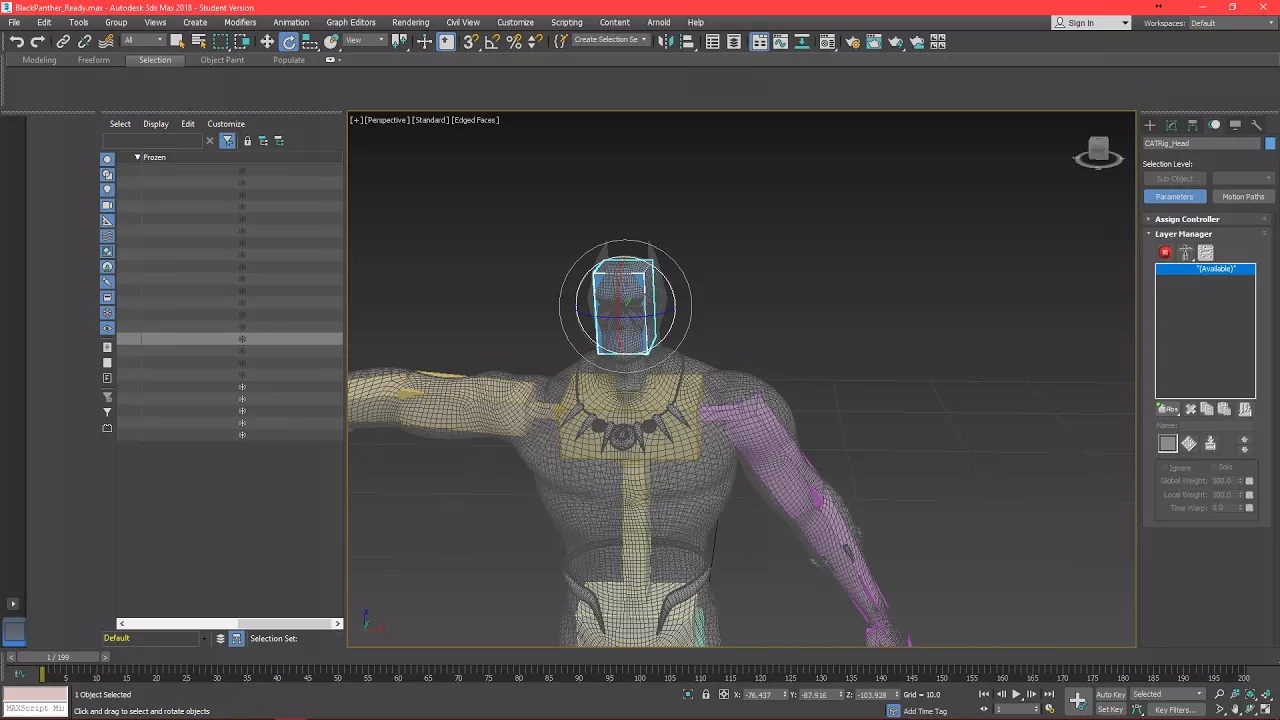Activate the Select and Move tool

267,41
